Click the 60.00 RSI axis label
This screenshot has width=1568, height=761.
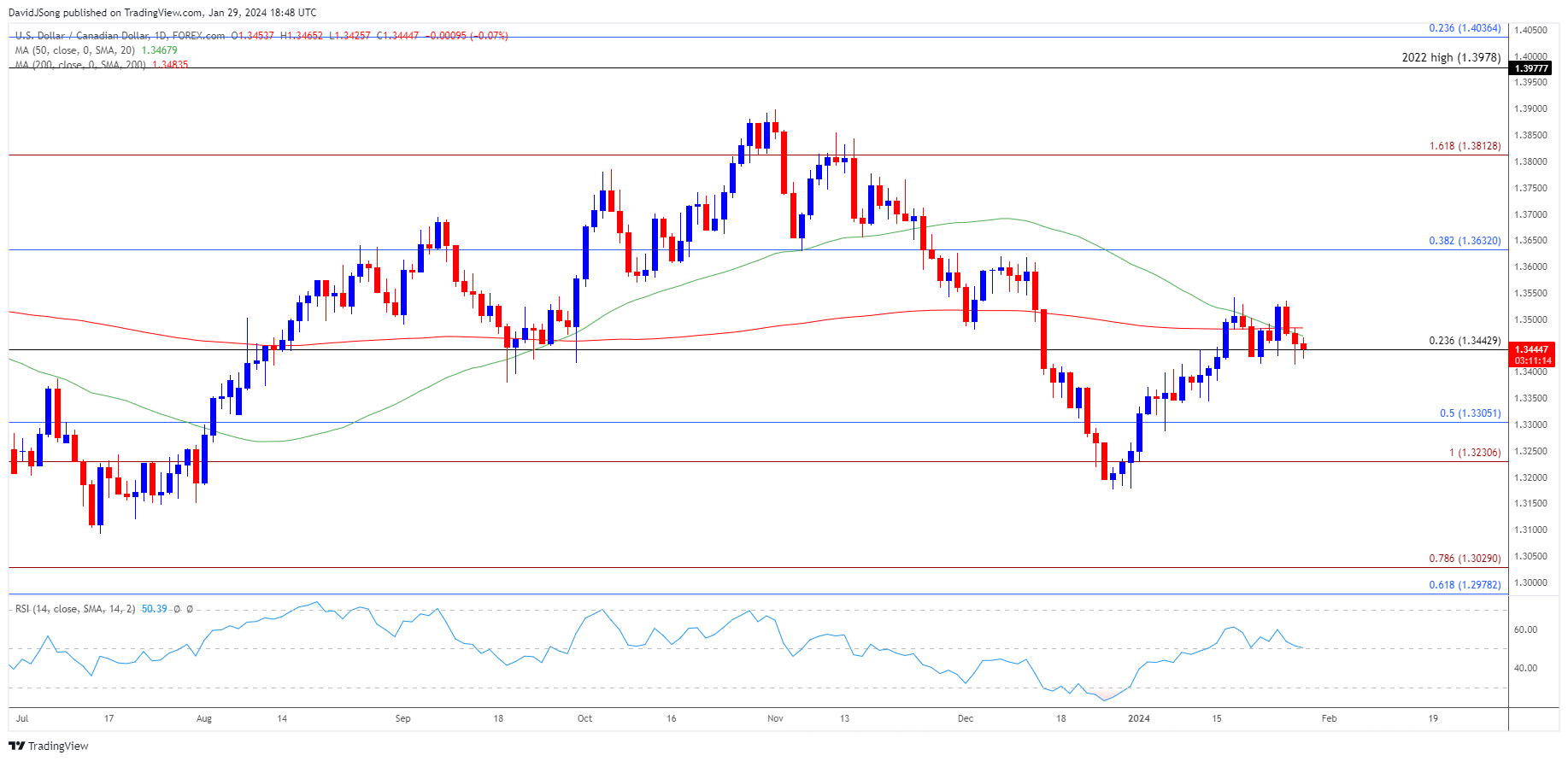(1525, 629)
